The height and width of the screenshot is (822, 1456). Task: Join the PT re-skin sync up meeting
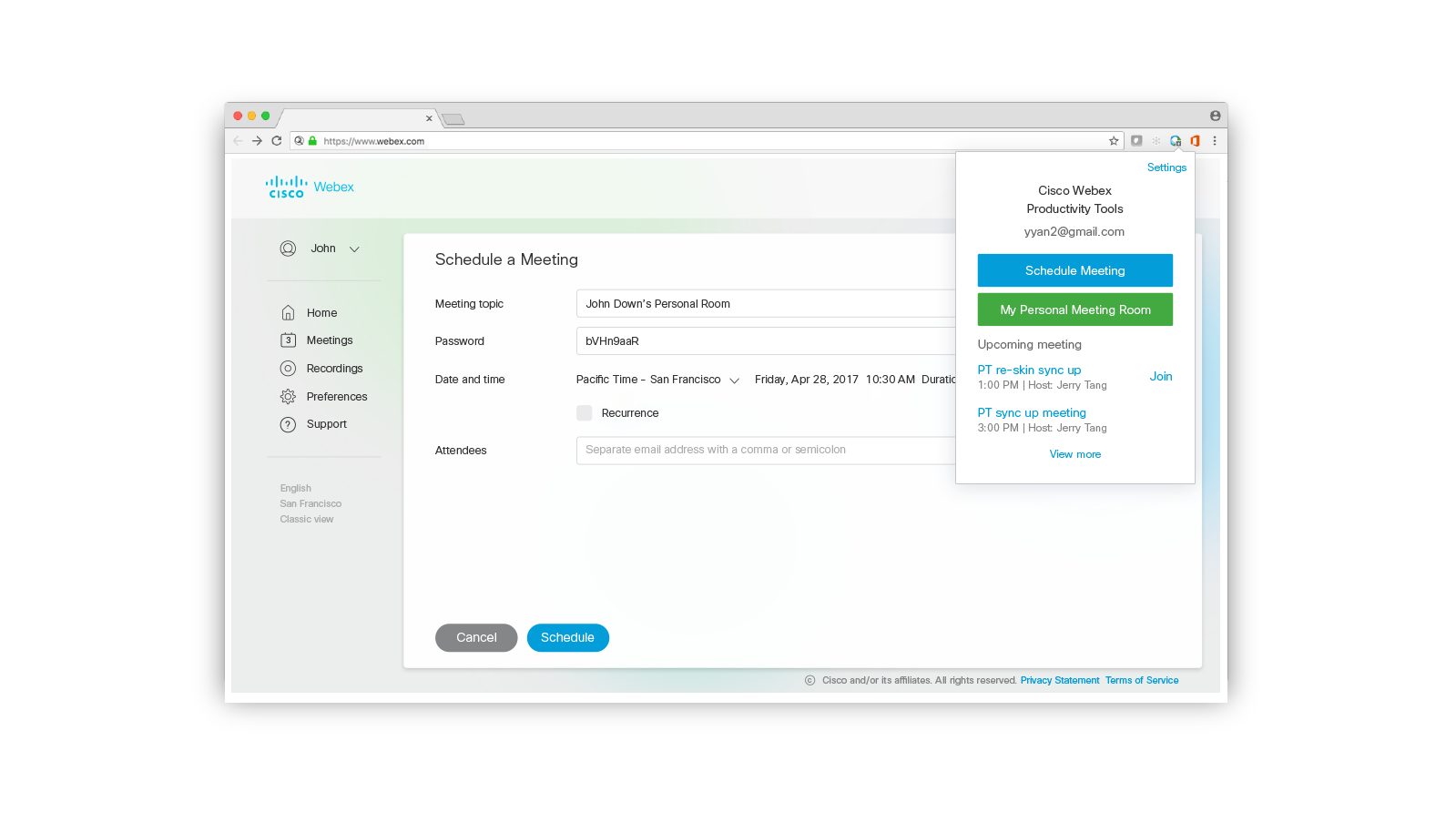pos(1161,377)
